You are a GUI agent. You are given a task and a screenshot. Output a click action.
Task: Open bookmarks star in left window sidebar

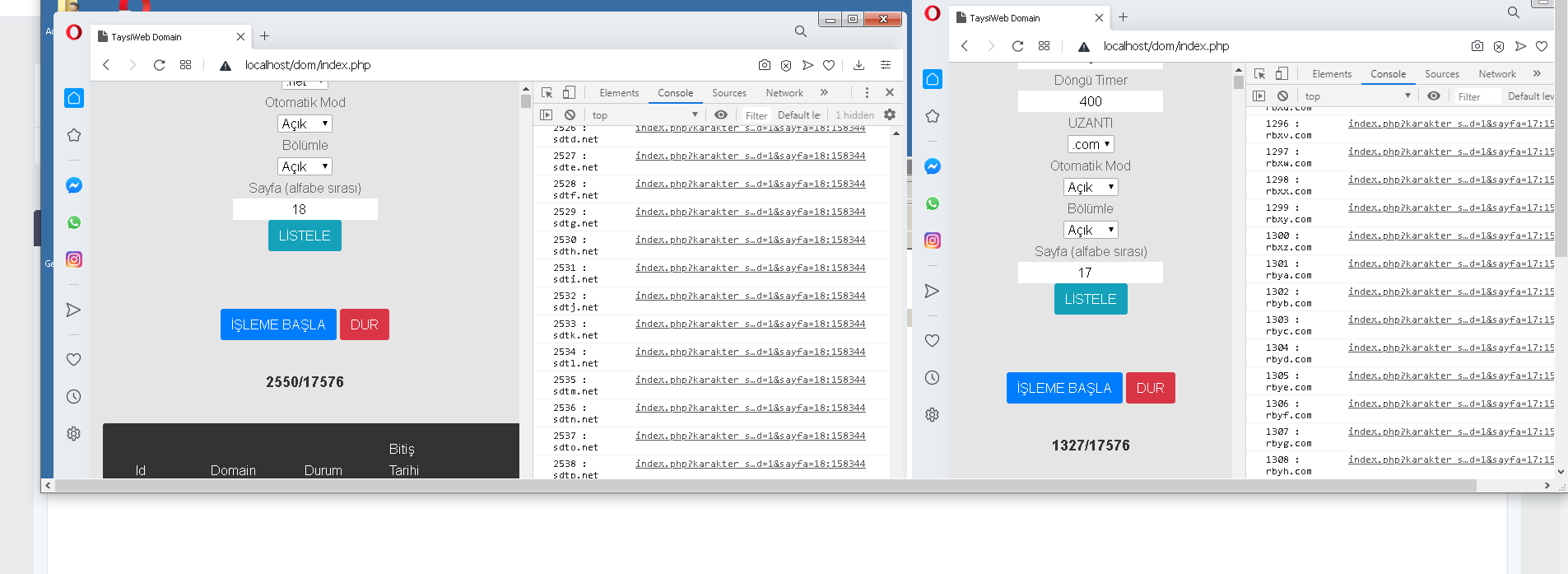(x=74, y=135)
